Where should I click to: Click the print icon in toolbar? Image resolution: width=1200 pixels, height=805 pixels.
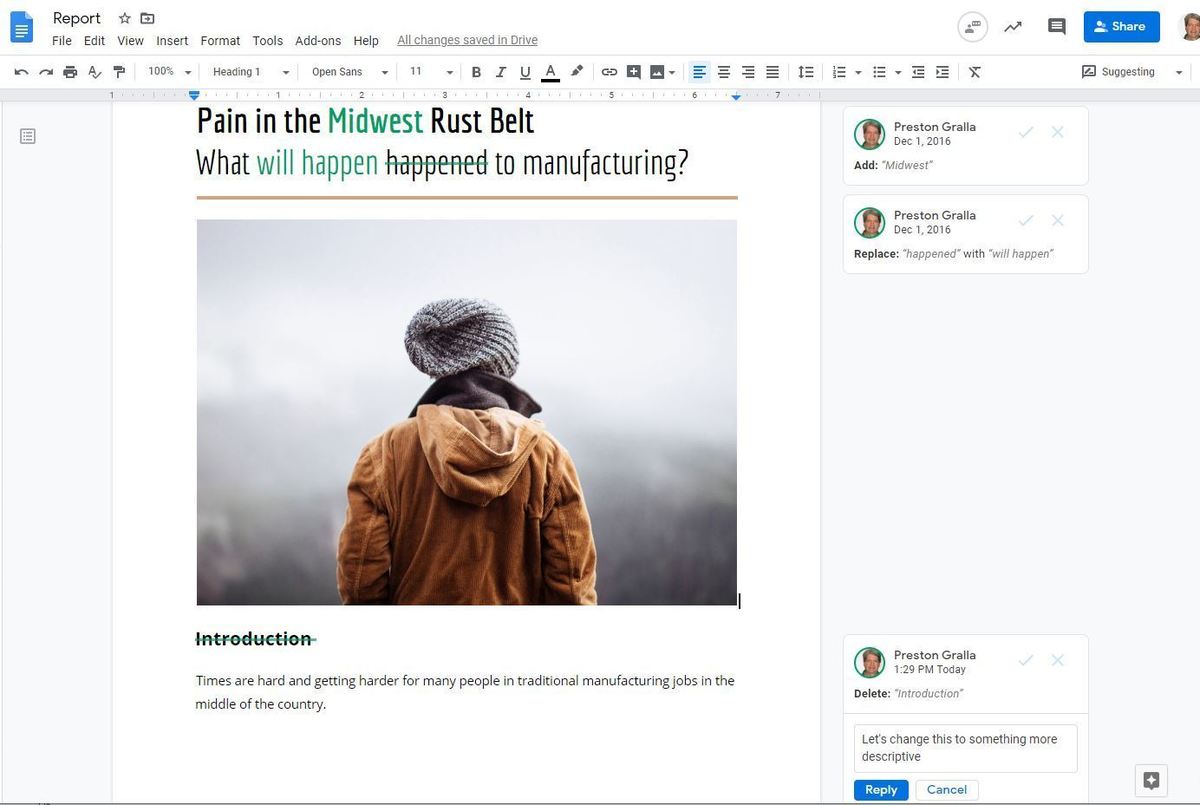[x=70, y=72]
